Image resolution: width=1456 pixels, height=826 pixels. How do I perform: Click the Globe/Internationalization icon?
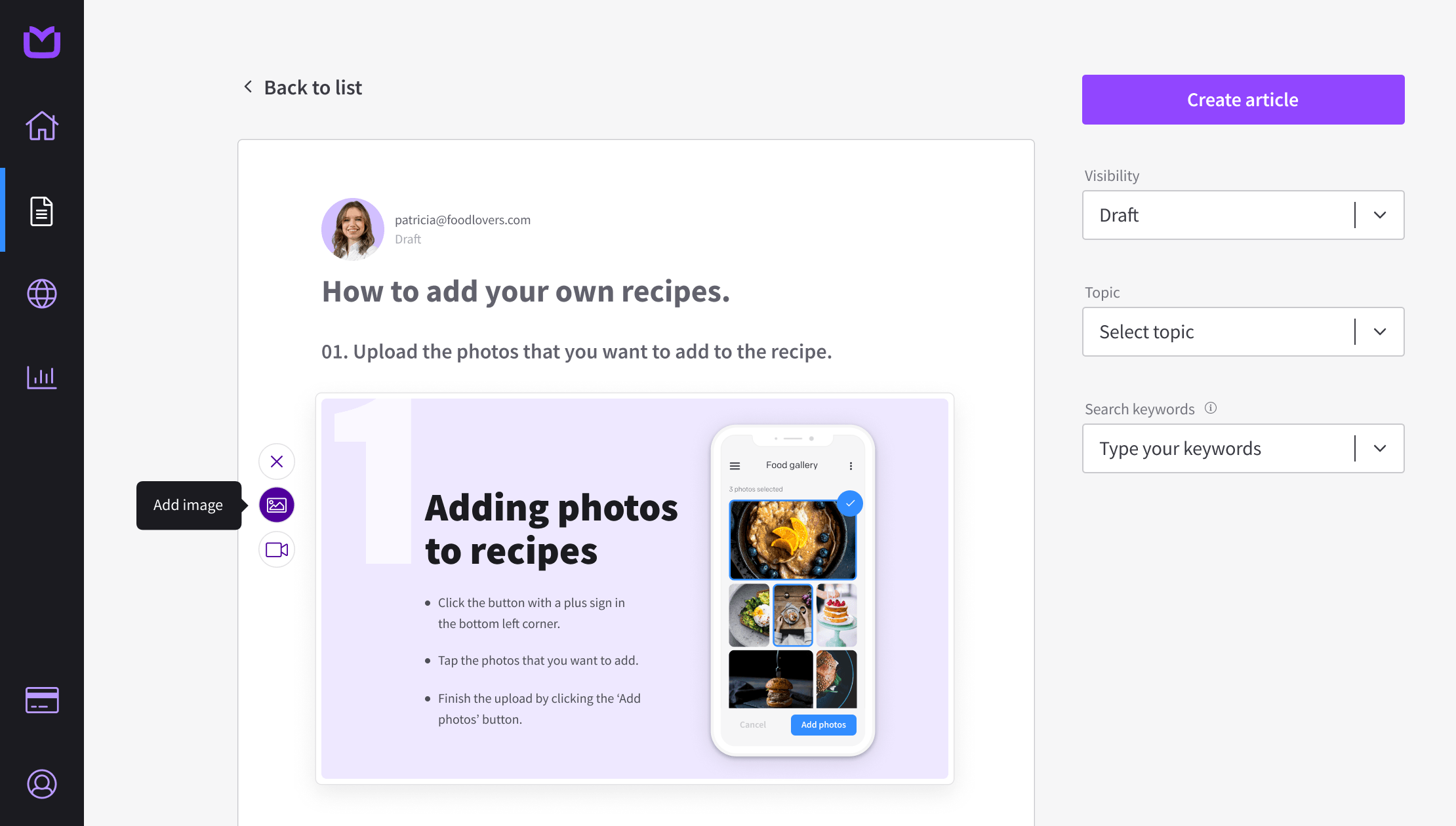(42, 294)
